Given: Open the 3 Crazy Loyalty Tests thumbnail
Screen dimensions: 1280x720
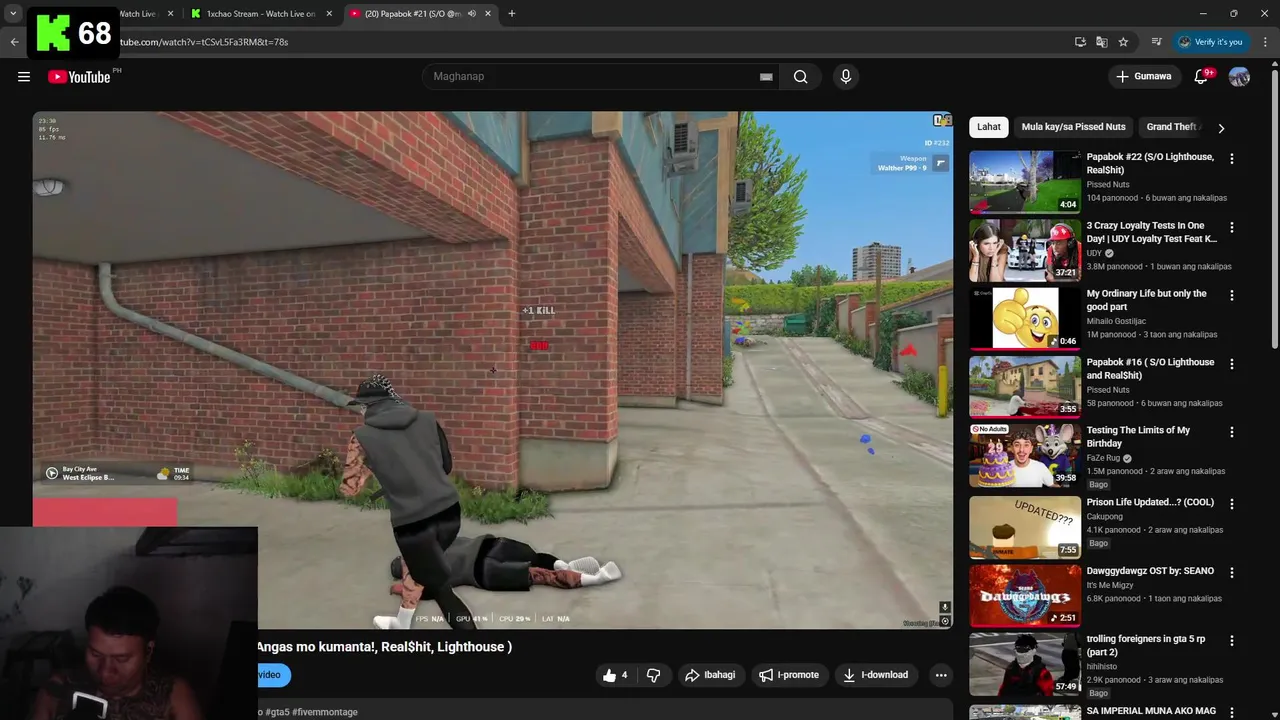Looking at the screenshot, I should click(x=1025, y=250).
